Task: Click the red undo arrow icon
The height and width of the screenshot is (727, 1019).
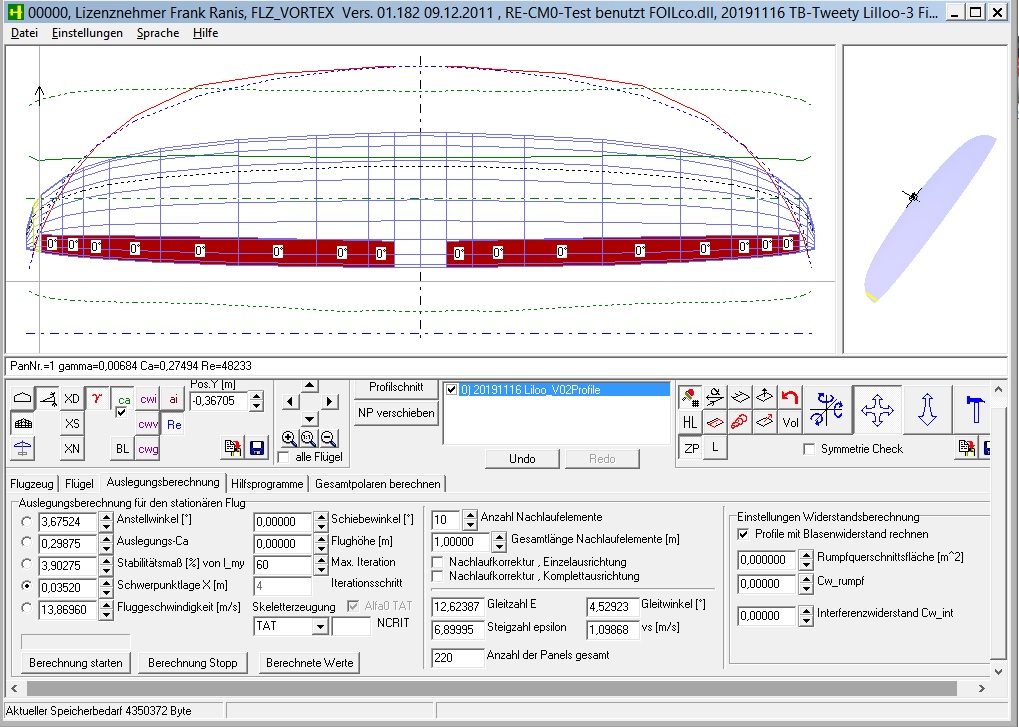Action: (x=790, y=397)
